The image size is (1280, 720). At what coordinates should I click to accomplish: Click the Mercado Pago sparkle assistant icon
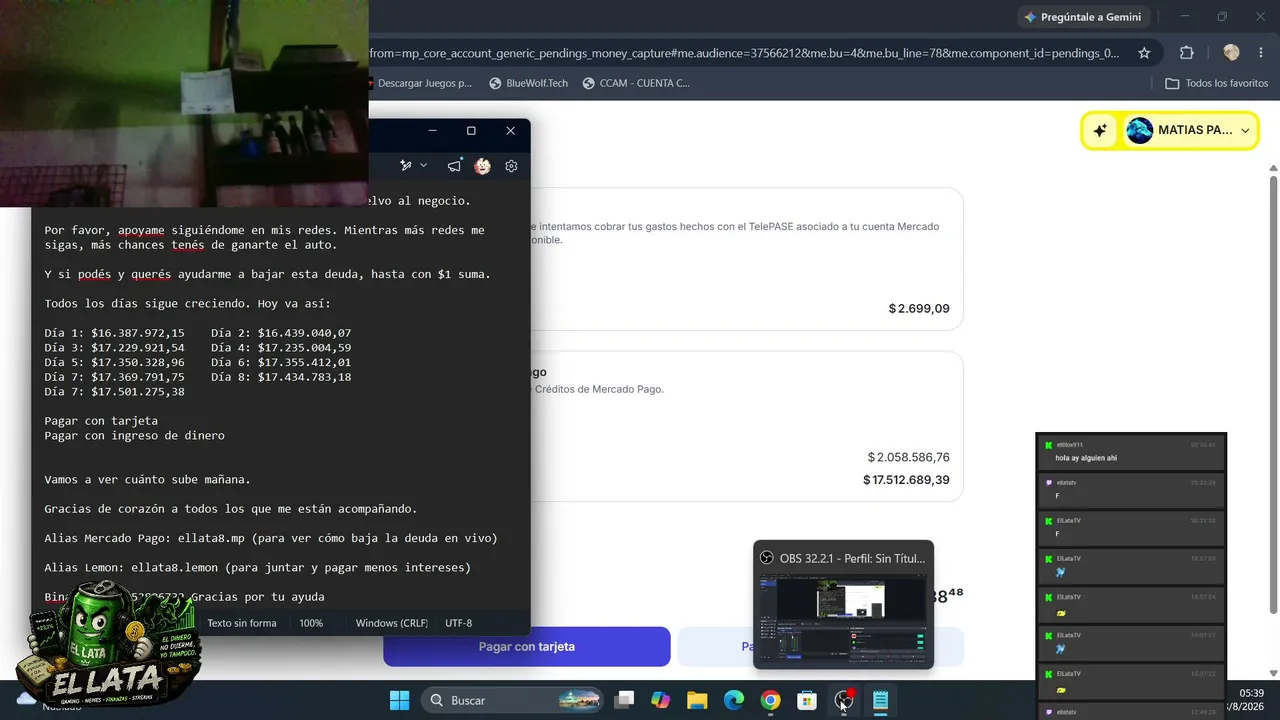point(1100,131)
